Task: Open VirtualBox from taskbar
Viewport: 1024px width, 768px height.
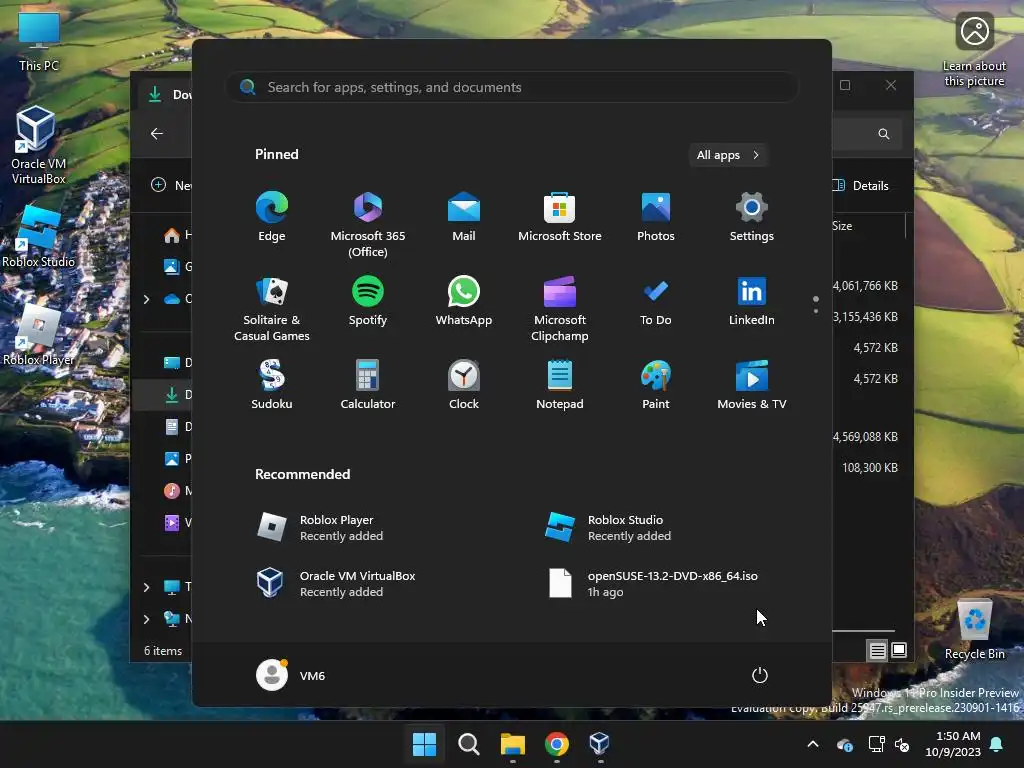Action: click(600, 744)
